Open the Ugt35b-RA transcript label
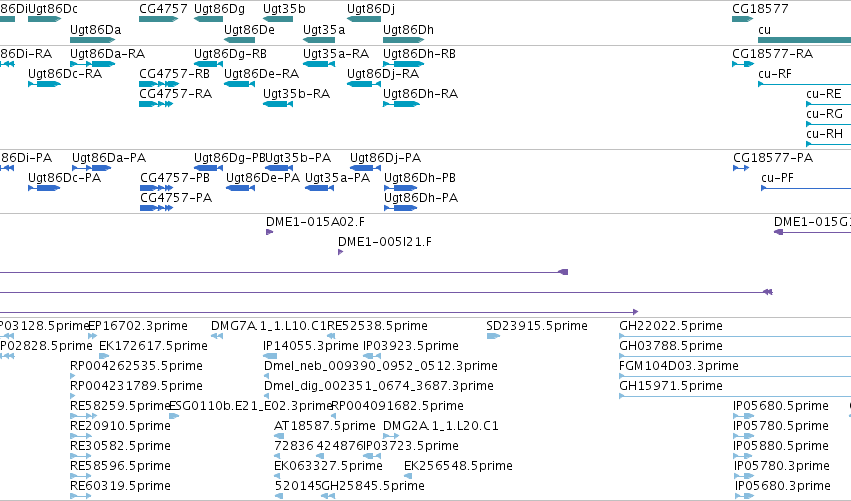 (x=296, y=93)
